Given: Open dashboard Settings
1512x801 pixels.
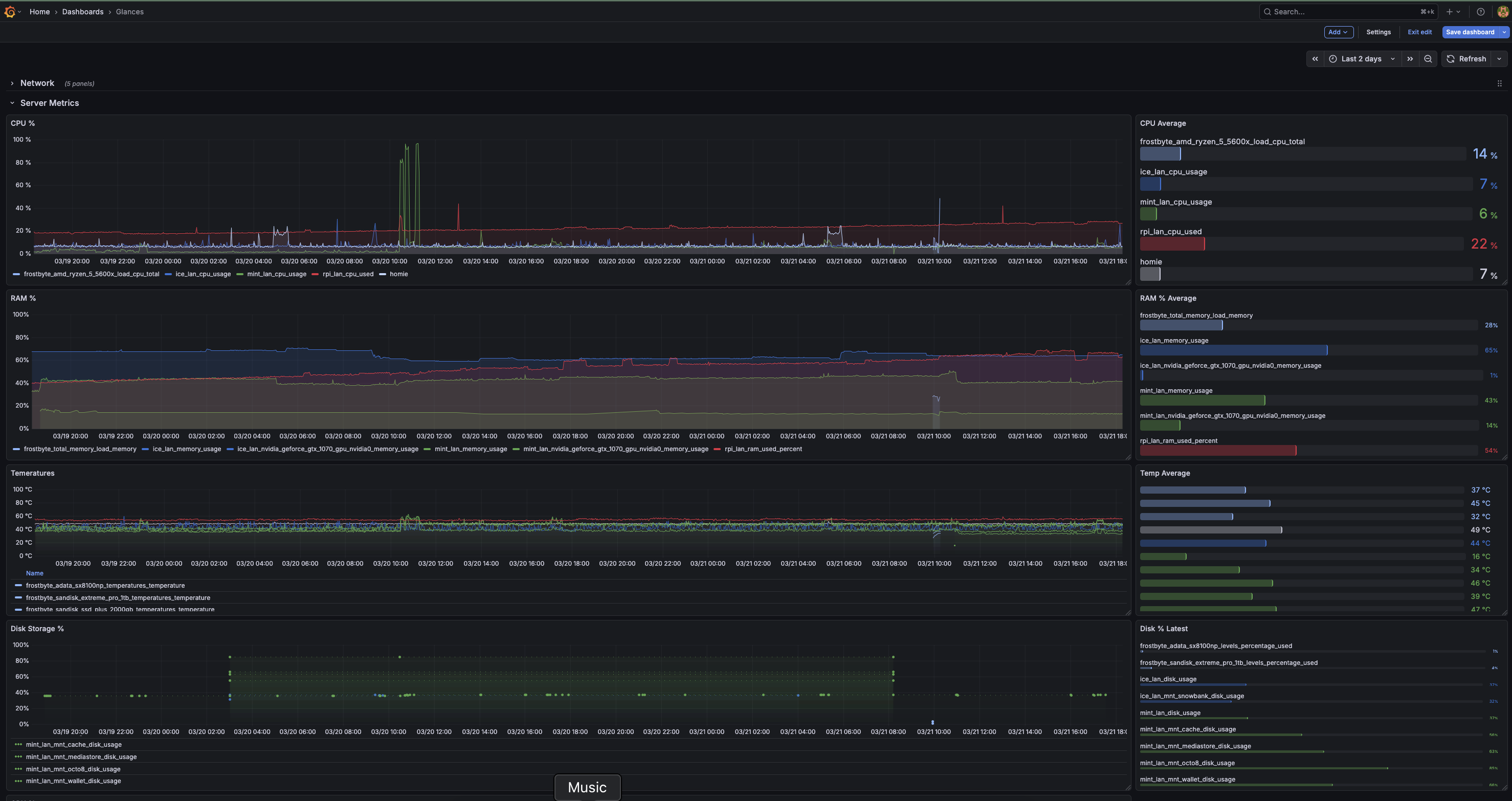Looking at the screenshot, I should [x=1378, y=32].
